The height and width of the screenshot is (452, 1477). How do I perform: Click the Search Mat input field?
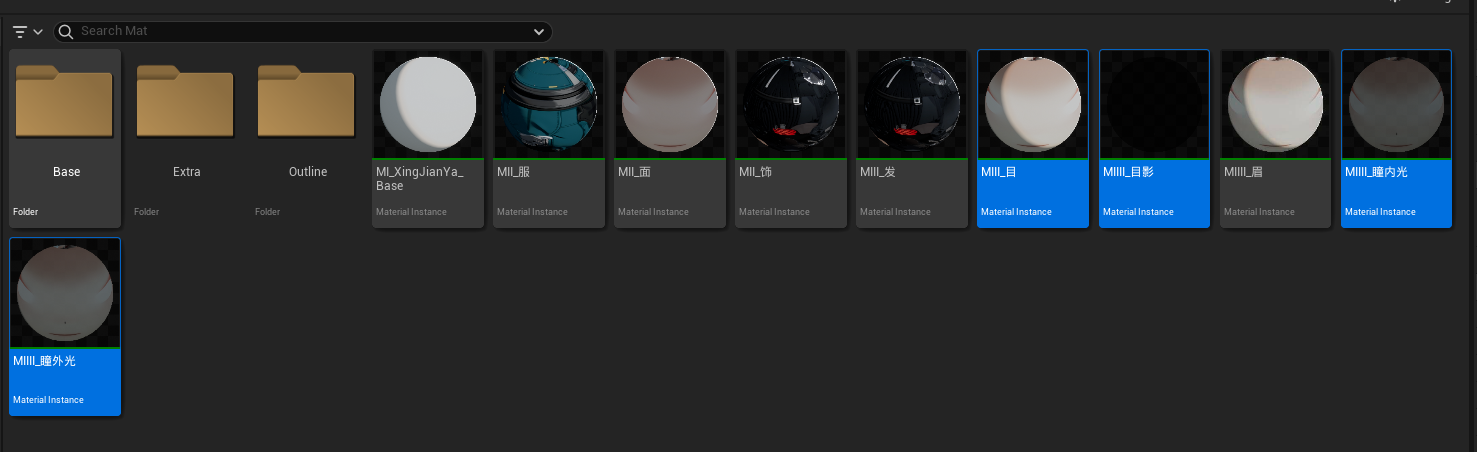pos(300,32)
